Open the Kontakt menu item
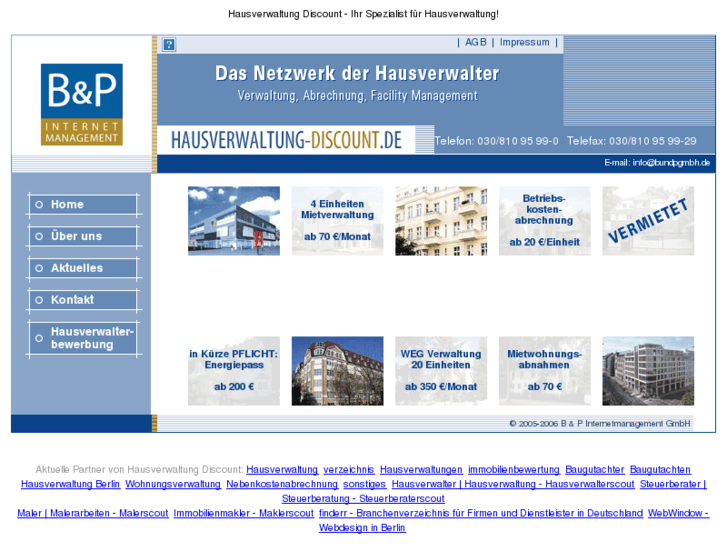Screen dimensions: 727x545 click(x=83, y=300)
